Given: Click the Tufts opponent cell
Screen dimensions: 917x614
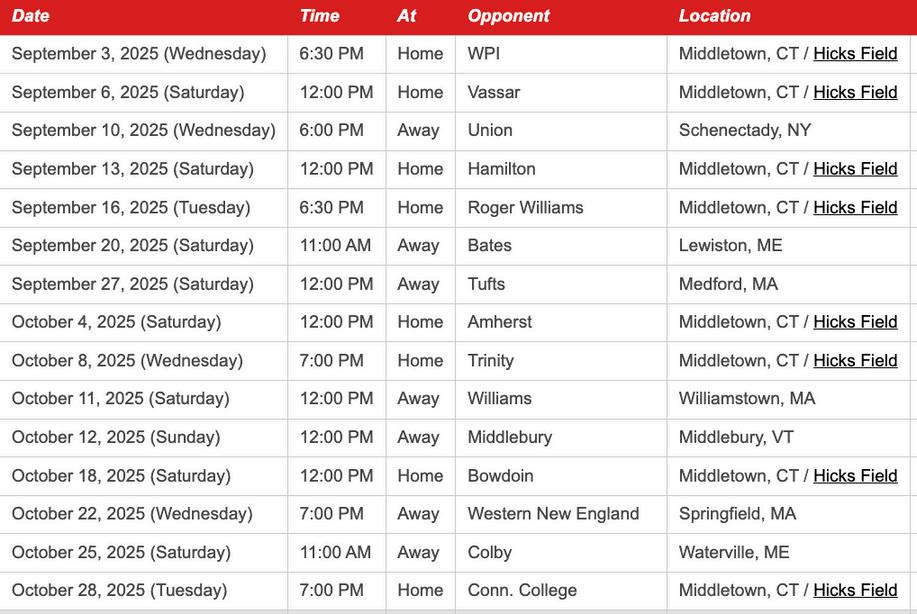Looking at the screenshot, I should (561, 284).
